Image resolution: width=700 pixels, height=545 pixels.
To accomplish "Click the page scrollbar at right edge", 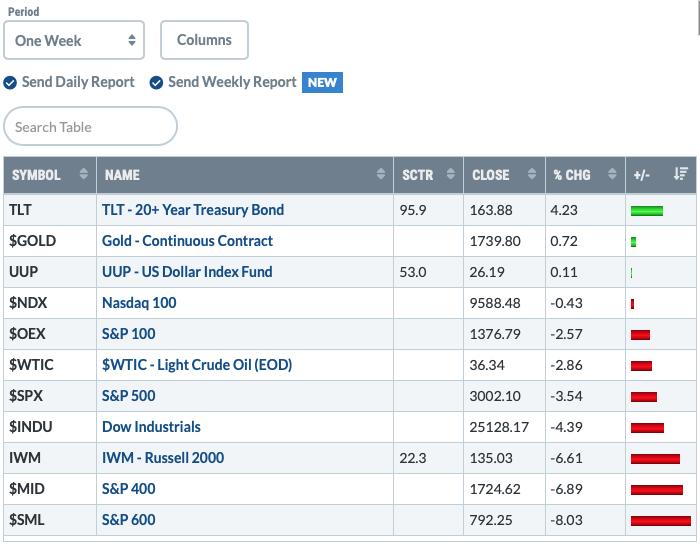I will pos(698,17).
